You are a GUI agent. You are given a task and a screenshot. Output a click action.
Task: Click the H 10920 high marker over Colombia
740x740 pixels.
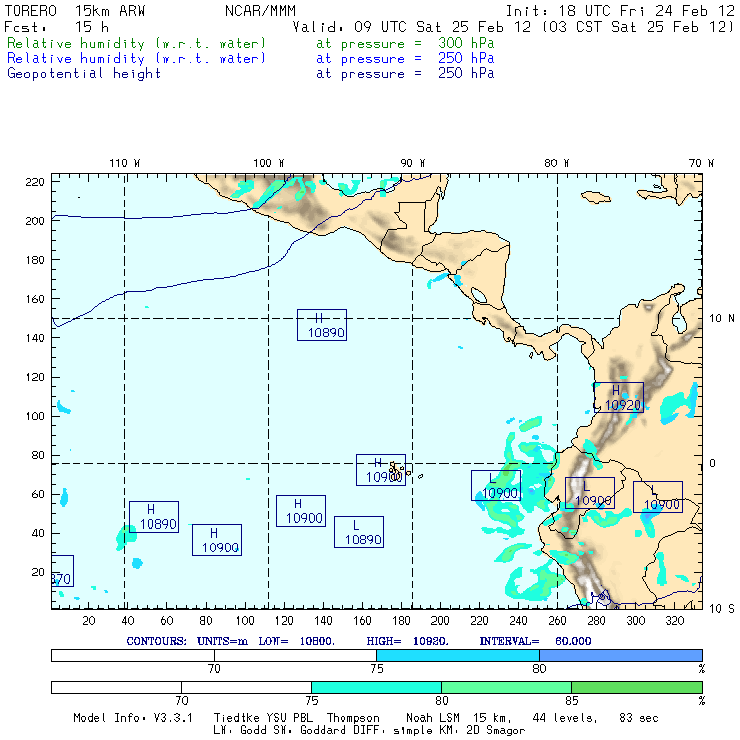click(x=618, y=397)
